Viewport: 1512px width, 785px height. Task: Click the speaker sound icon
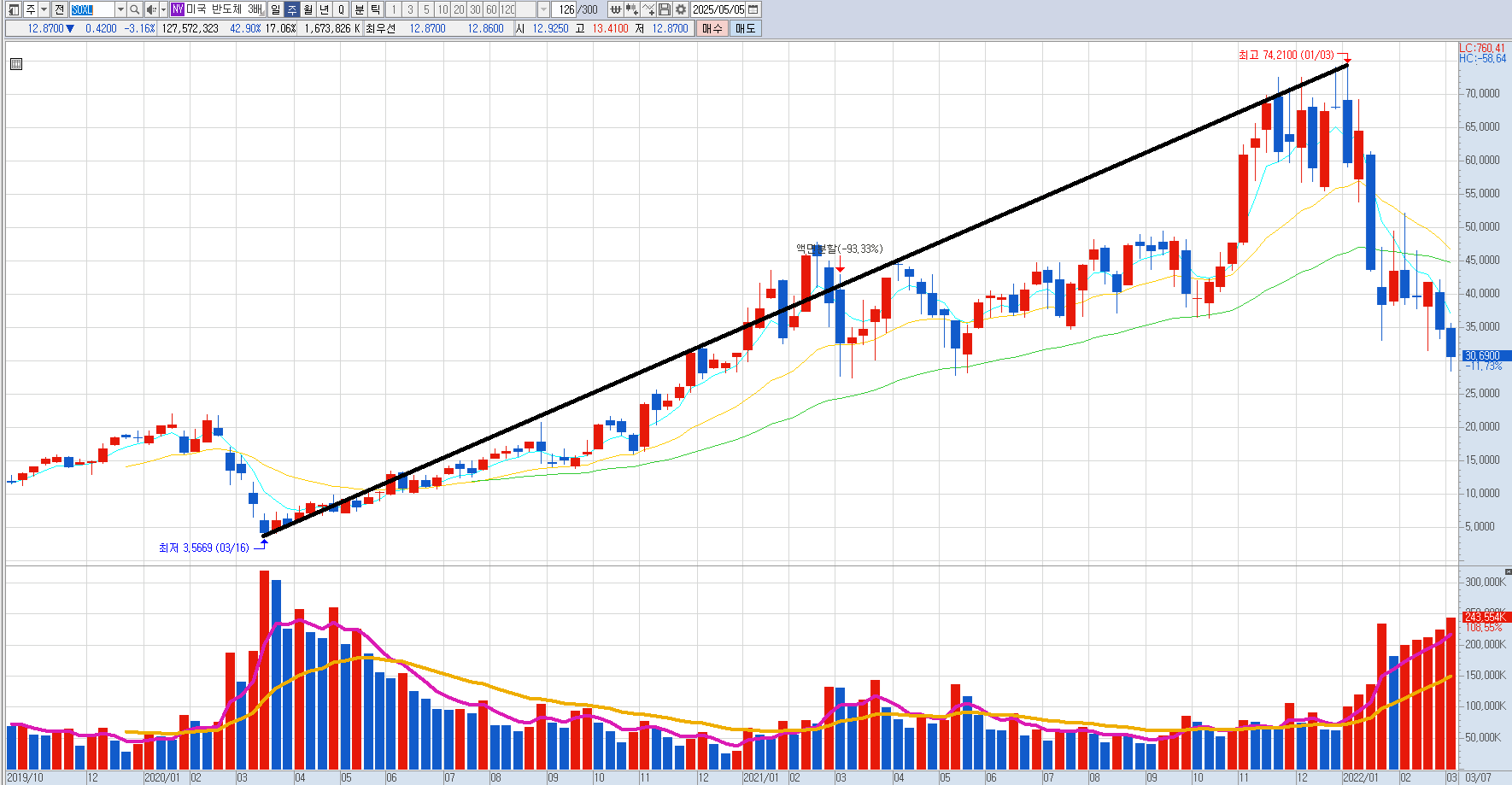point(151,9)
